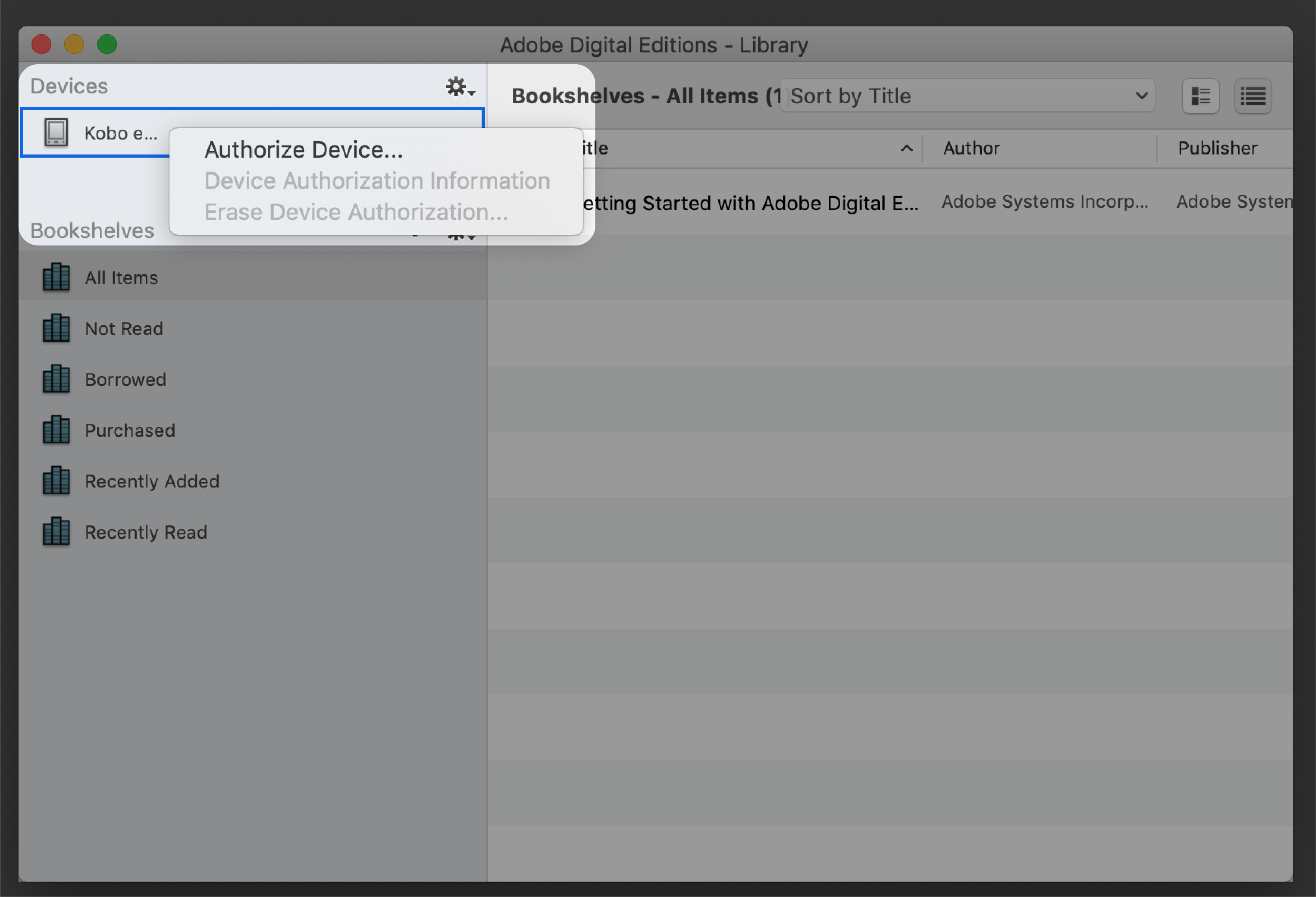The image size is (1316, 897).
Task: Click the Recently Added bookshelf icon
Action: tap(56, 480)
